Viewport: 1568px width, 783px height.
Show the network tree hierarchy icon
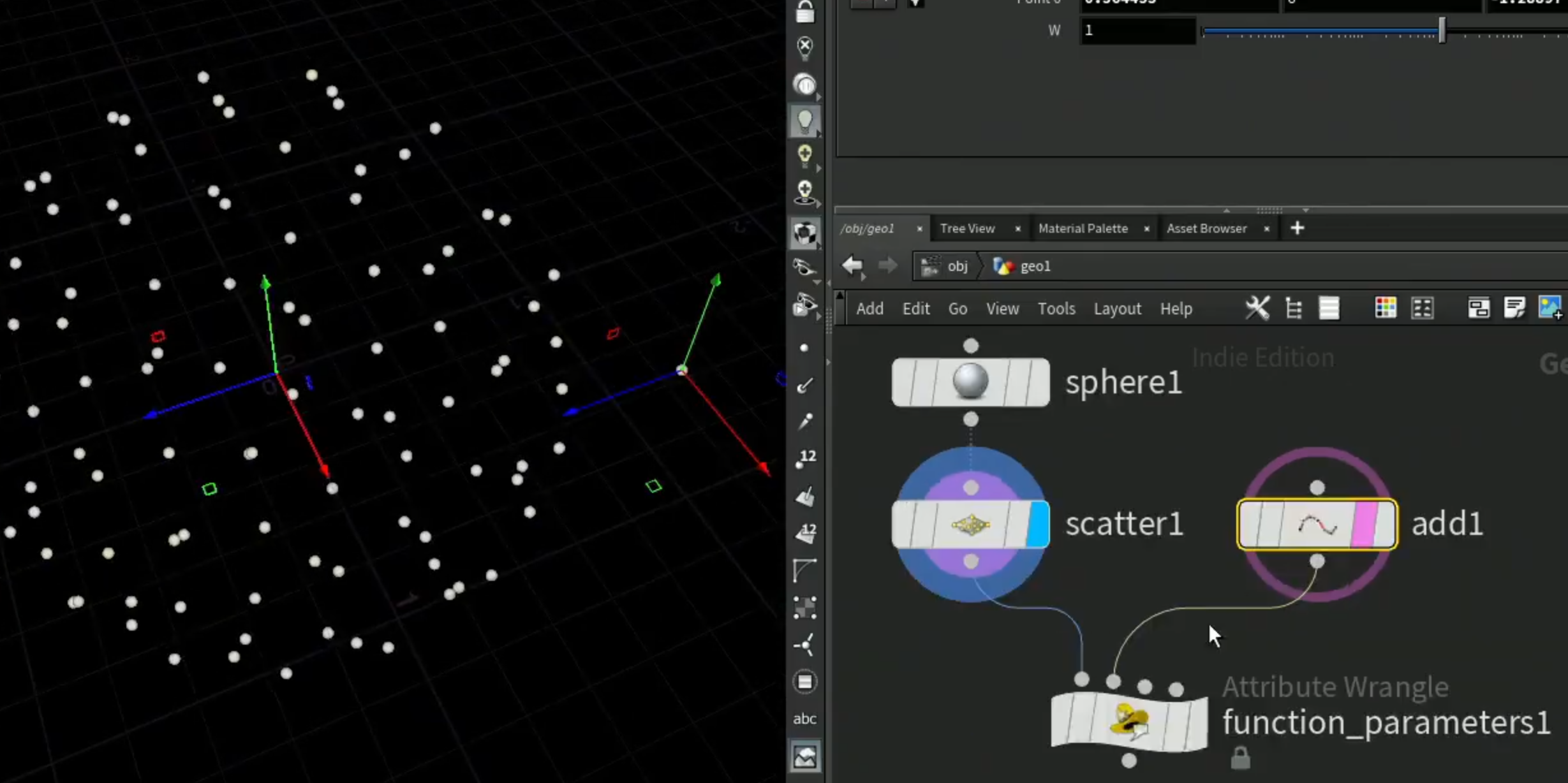tap(1294, 309)
